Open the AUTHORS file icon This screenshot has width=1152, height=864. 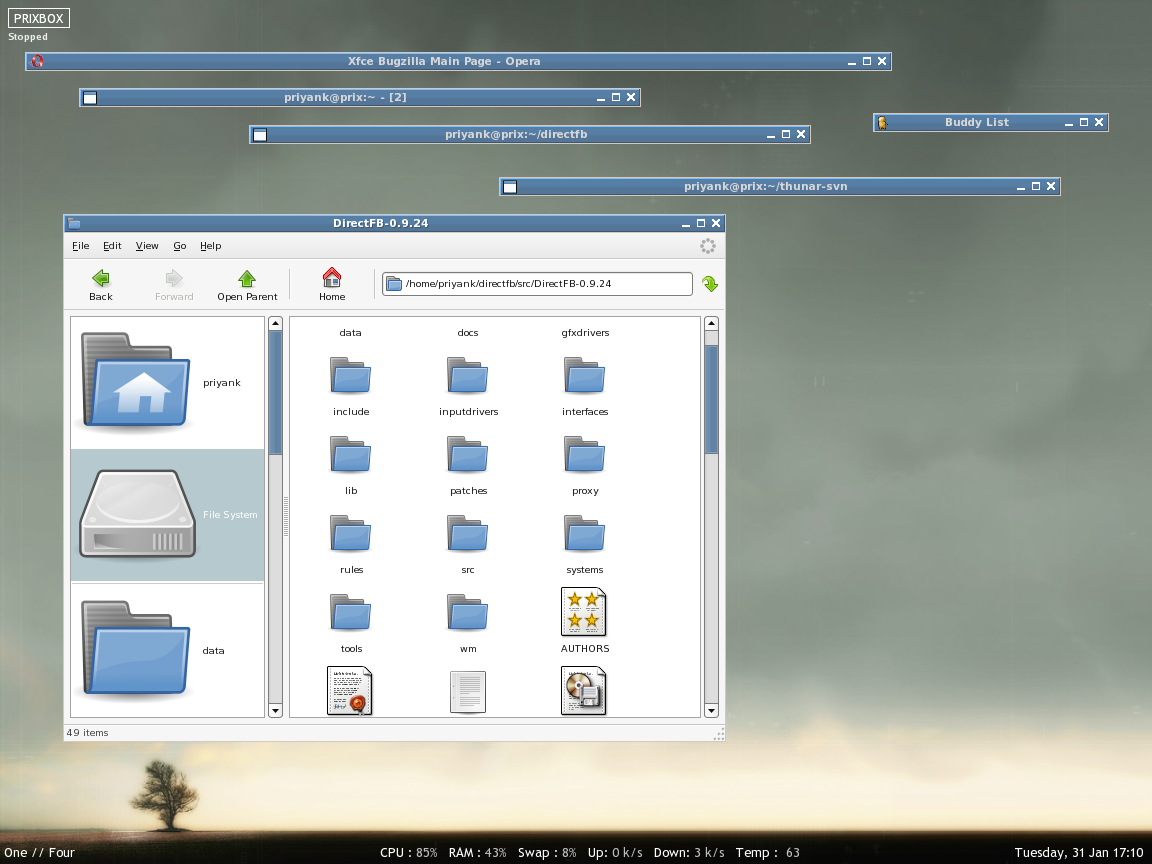[x=584, y=612]
